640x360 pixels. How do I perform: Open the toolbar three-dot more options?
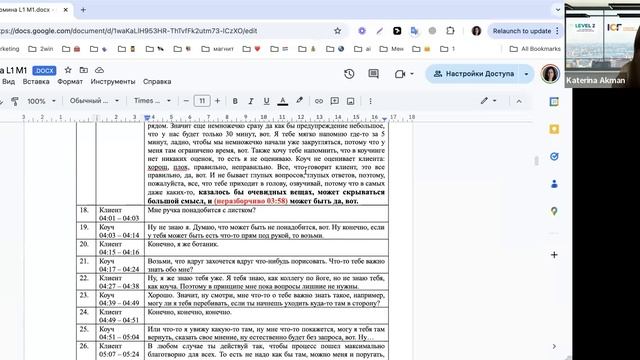(370, 101)
